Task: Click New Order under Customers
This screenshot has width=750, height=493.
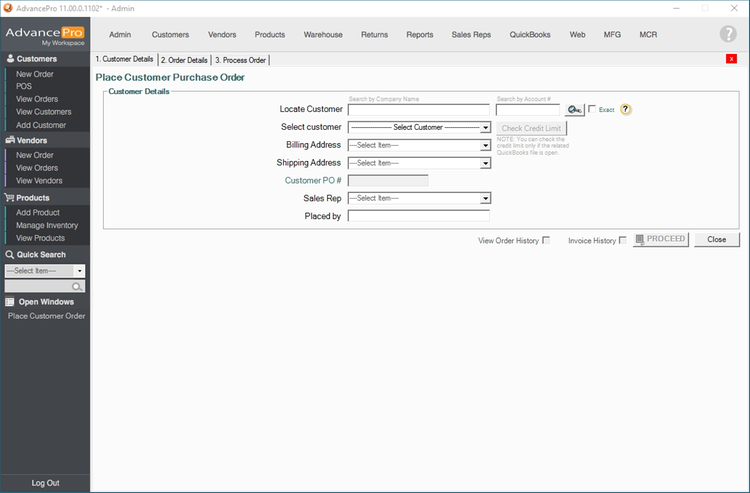Action: [x=34, y=74]
